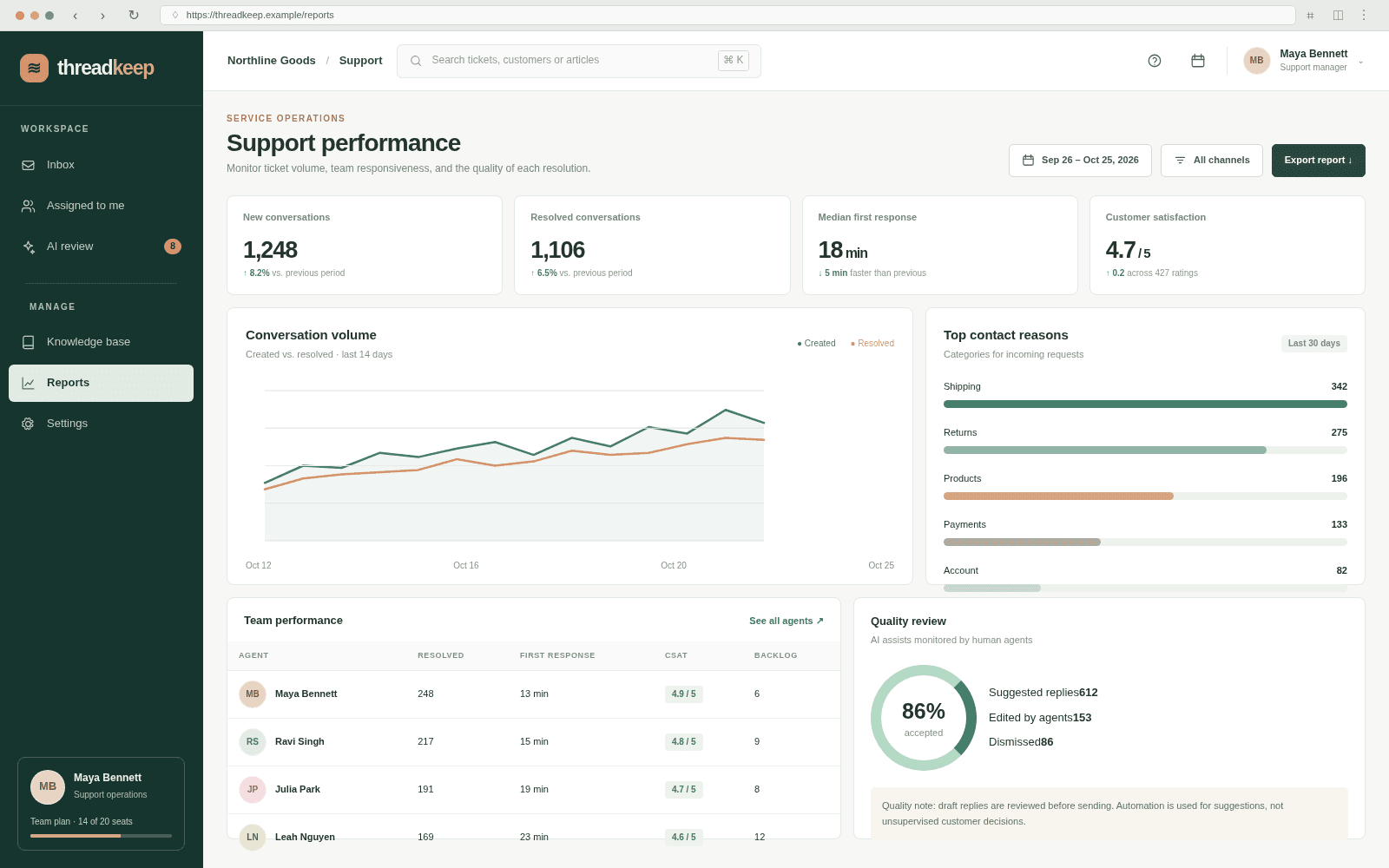The height and width of the screenshot is (868, 1389).
Task: Click the search tickets input field
Action: [578, 61]
